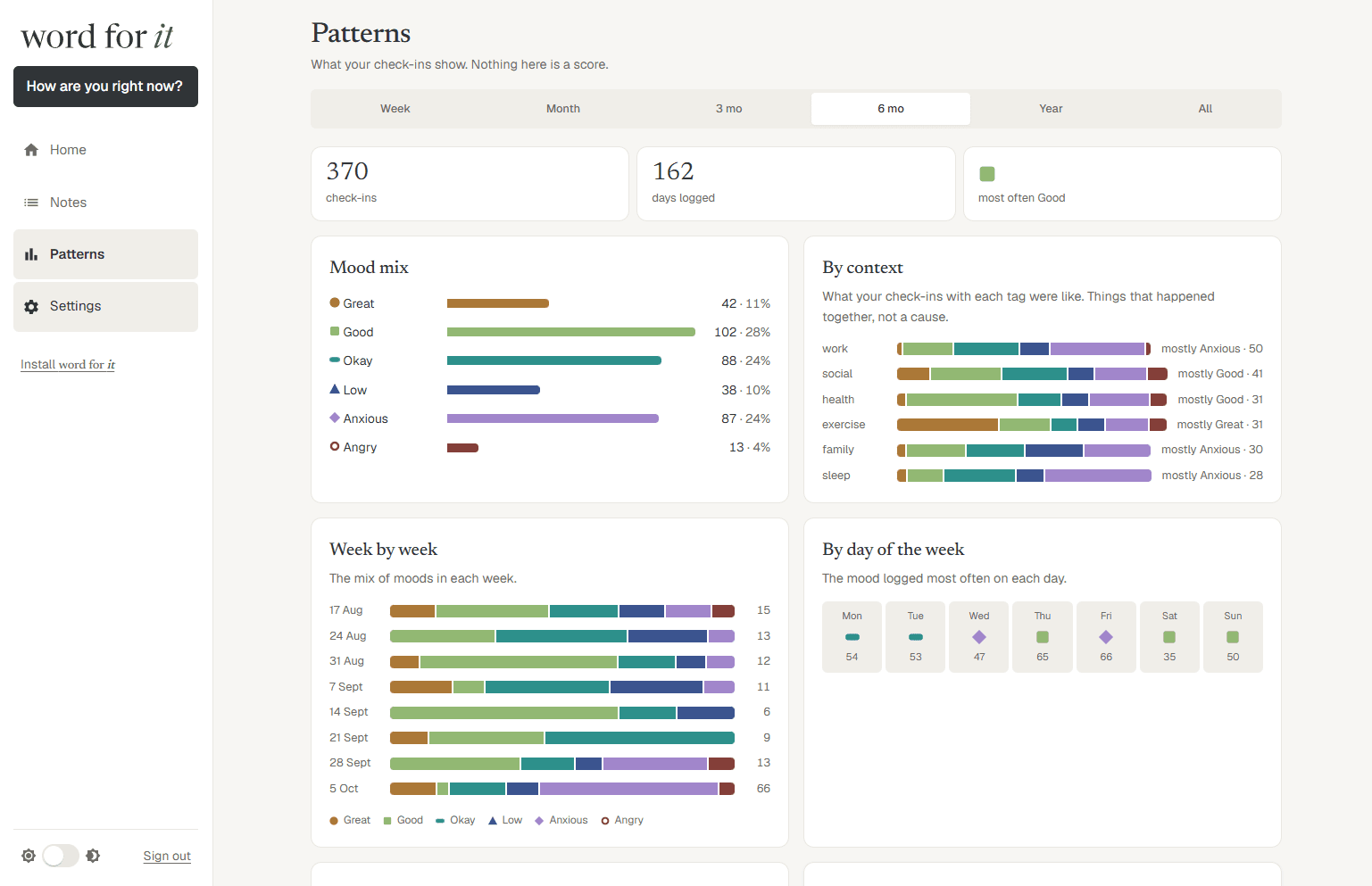This screenshot has width=1372, height=886.
Task: Click the Okay dash icon in Mood mix
Action: [335, 360]
